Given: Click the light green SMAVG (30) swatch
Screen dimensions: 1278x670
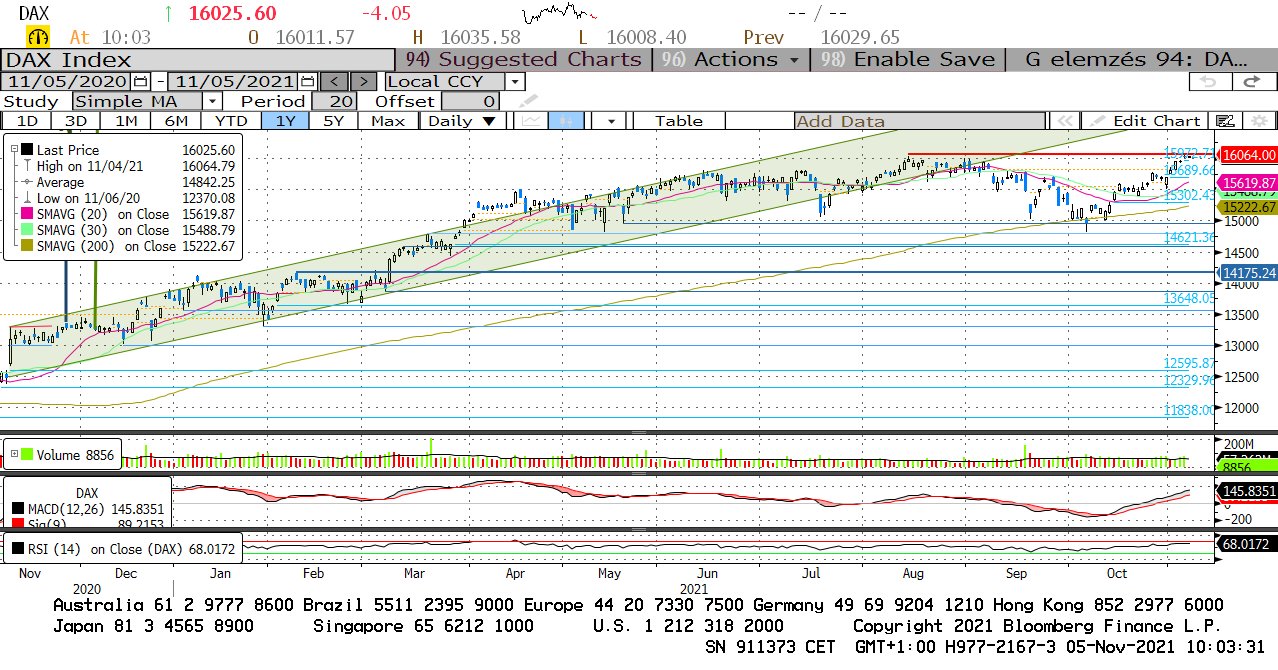Looking at the screenshot, I should (x=27, y=230).
